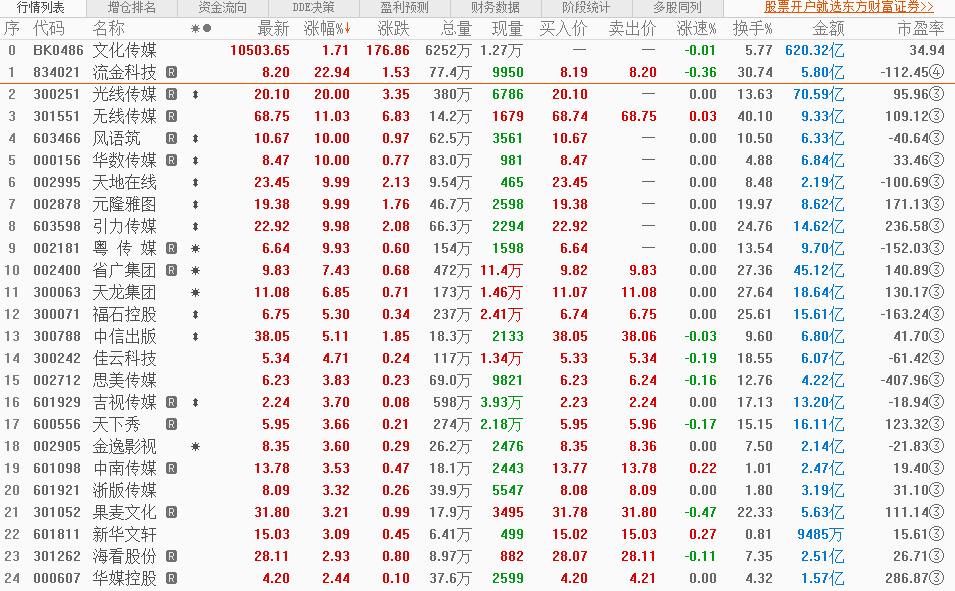Sort by the 涨幅% column header
955x591 pixels.
pos(327,29)
